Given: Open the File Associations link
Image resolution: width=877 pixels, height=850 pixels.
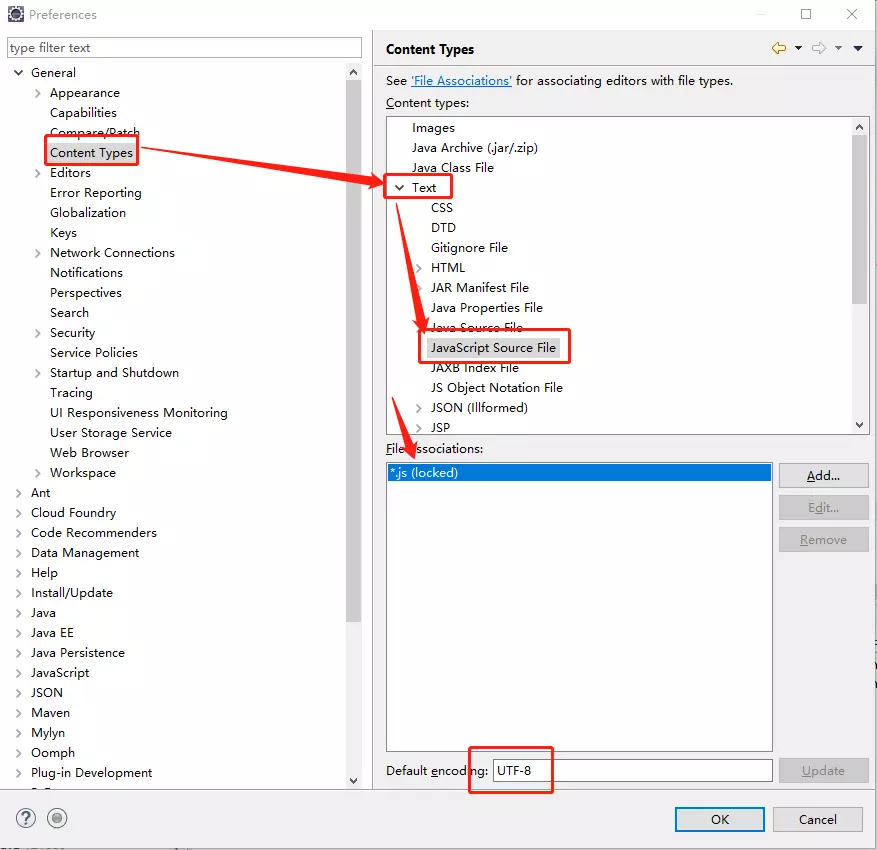Looking at the screenshot, I should coord(461,80).
